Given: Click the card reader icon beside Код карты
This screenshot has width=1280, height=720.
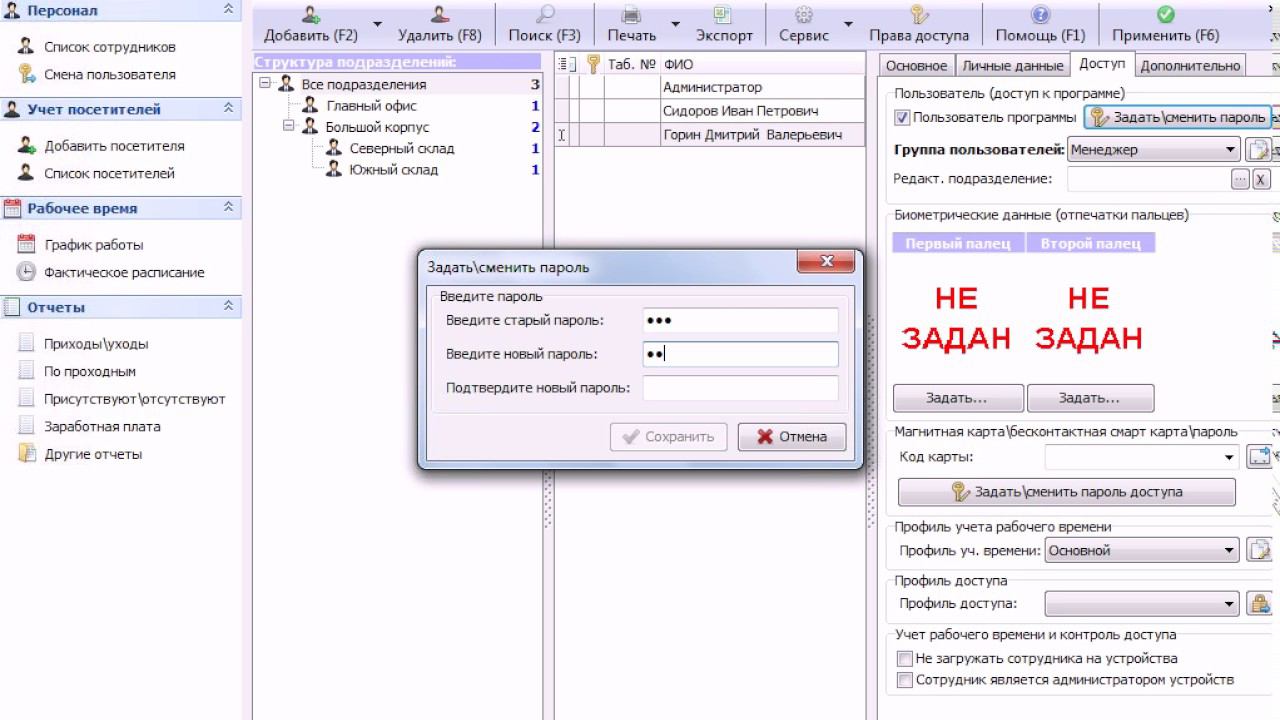Looking at the screenshot, I should tap(1259, 457).
